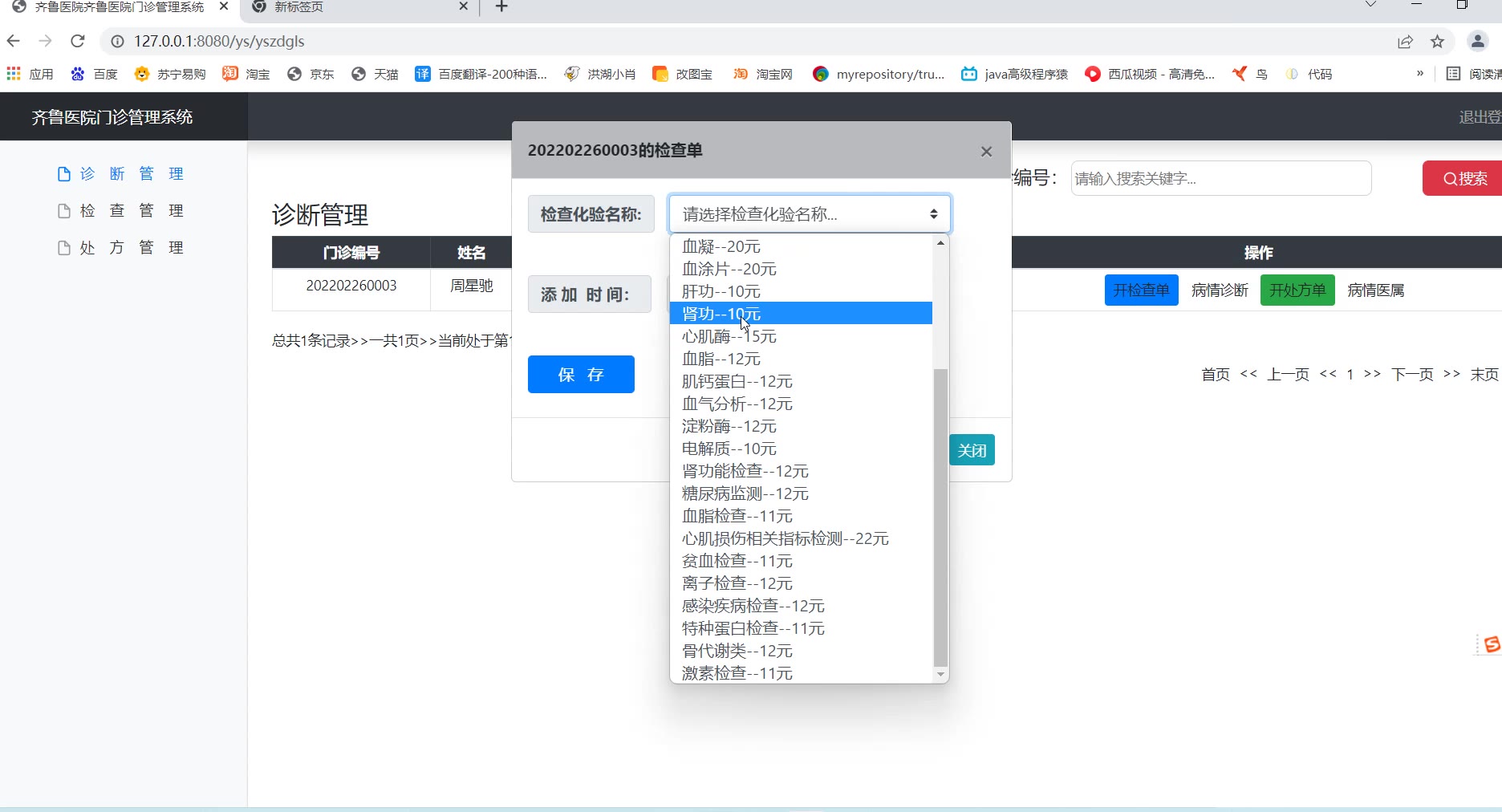Image resolution: width=1502 pixels, height=812 pixels.
Task: Click the red 搜索 button
Action: (1464, 178)
